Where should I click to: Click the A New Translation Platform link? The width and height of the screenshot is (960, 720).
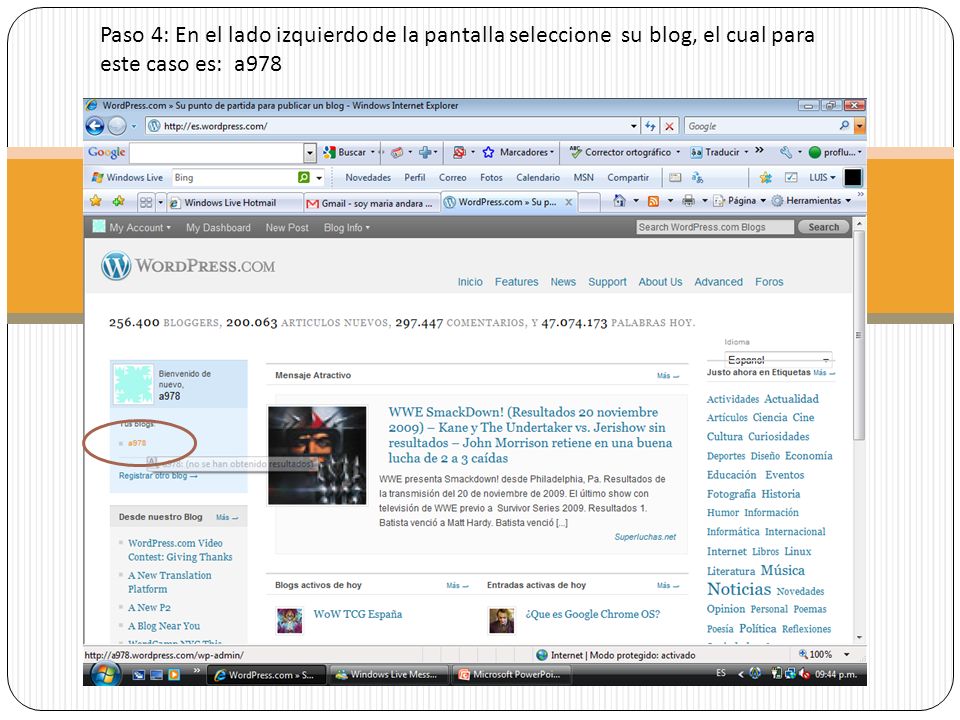point(170,582)
